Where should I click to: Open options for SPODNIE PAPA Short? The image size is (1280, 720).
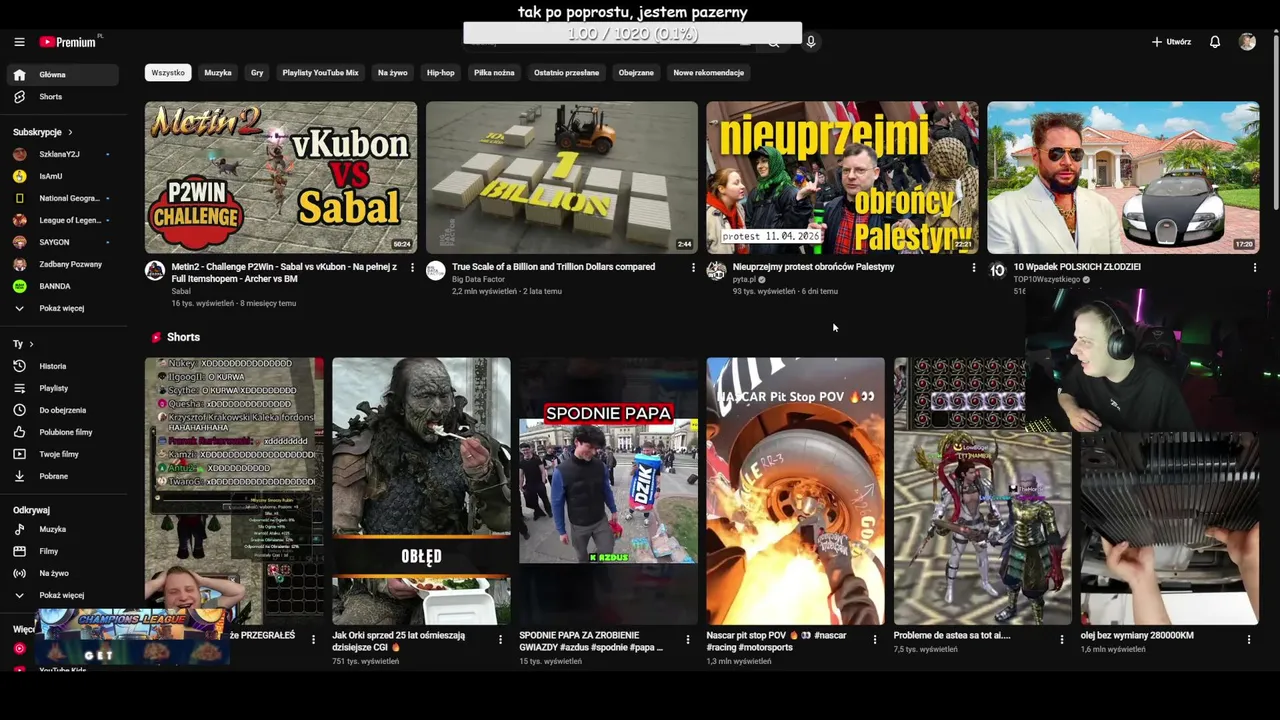click(x=687, y=639)
